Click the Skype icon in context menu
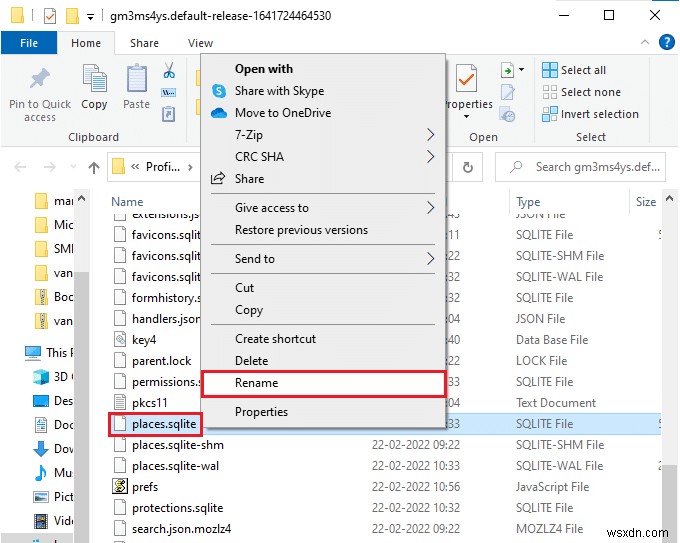The image size is (680, 543). 219,91
